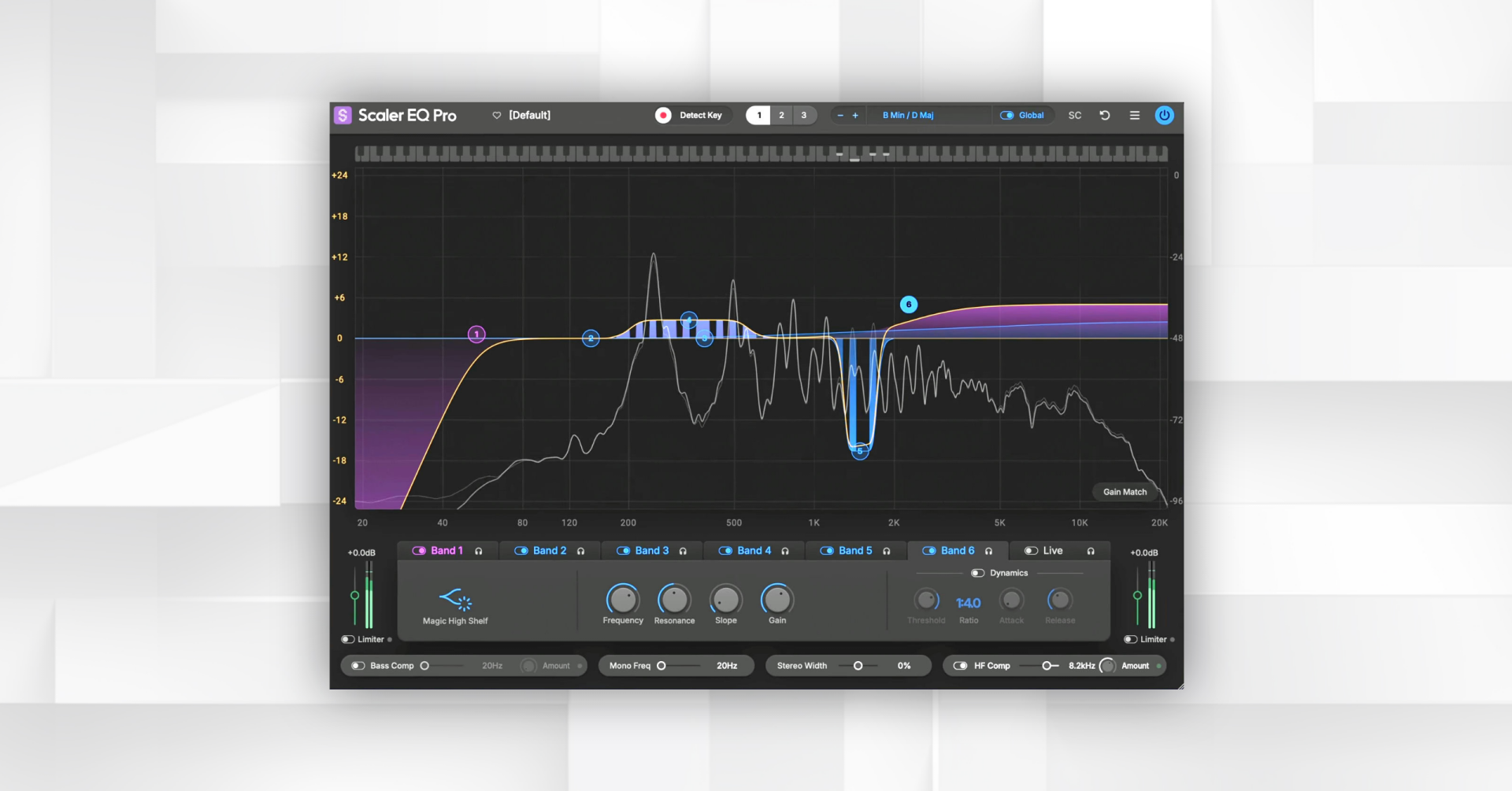Viewport: 1512px width, 791px height.
Task: Solo Band 5 with headphone icon
Action: coord(887,551)
